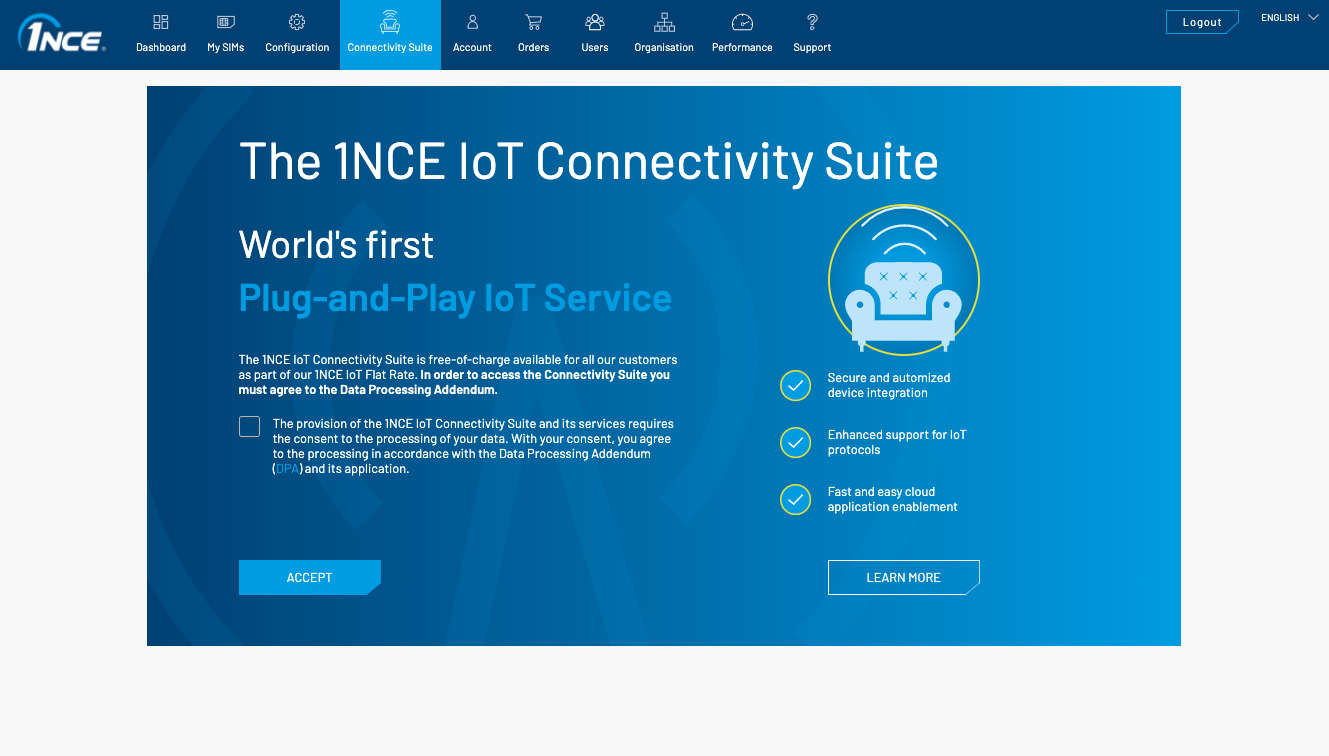The image size is (1329, 756).
Task: Click the Performance gauge icon
Action: coord(742,22)
